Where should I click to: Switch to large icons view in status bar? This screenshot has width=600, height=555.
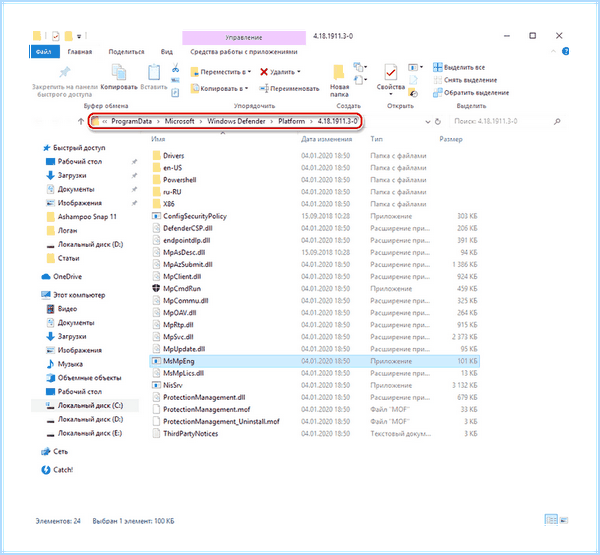pos(564,520)
